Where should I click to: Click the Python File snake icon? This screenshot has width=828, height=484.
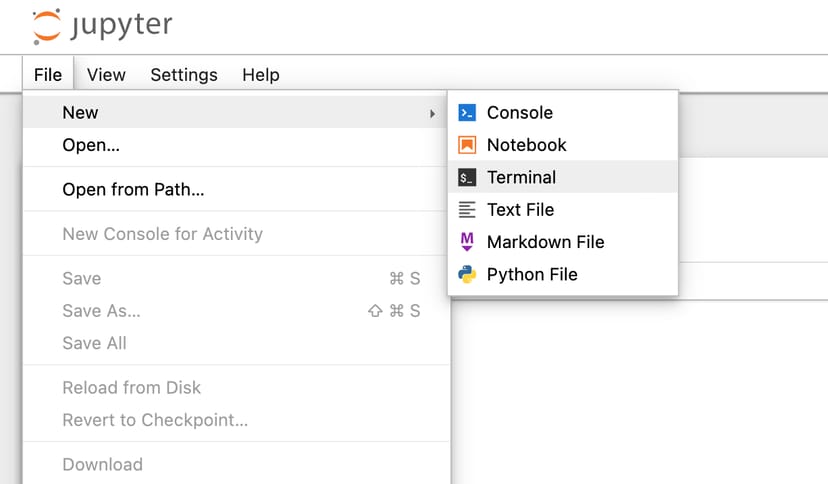click(x=467, y=274)
